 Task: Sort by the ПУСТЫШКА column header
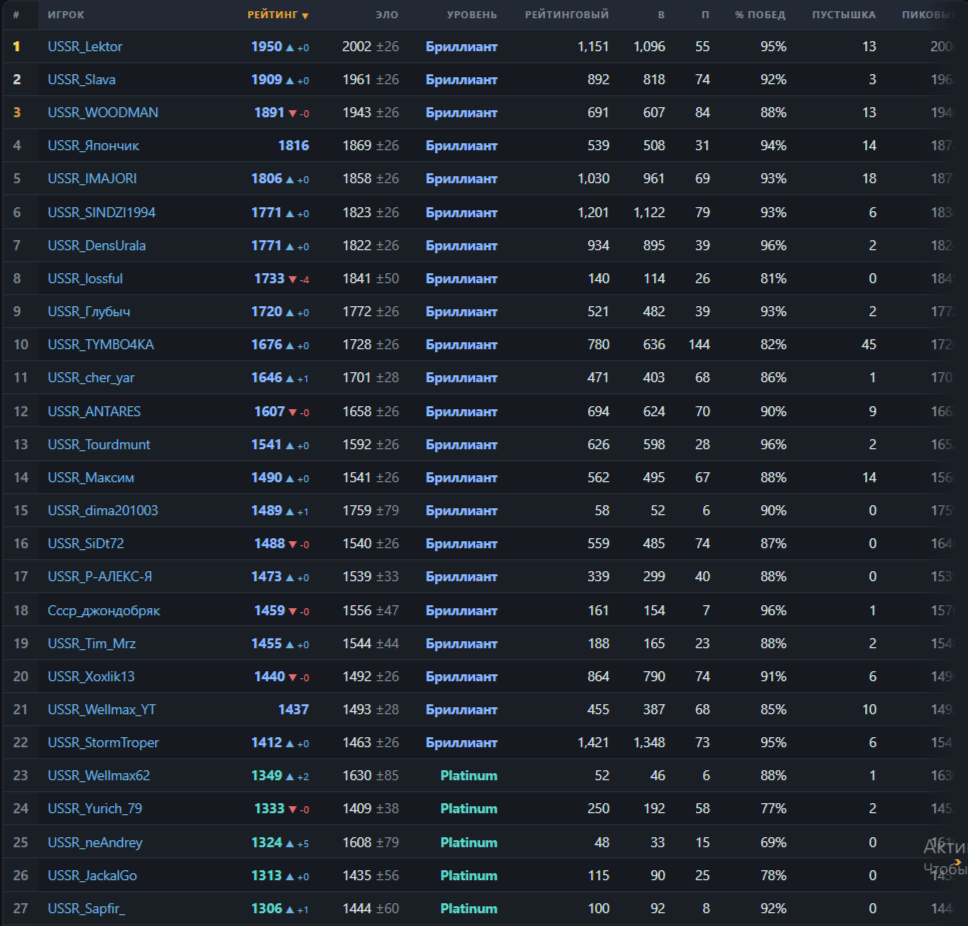click(843, 15)
